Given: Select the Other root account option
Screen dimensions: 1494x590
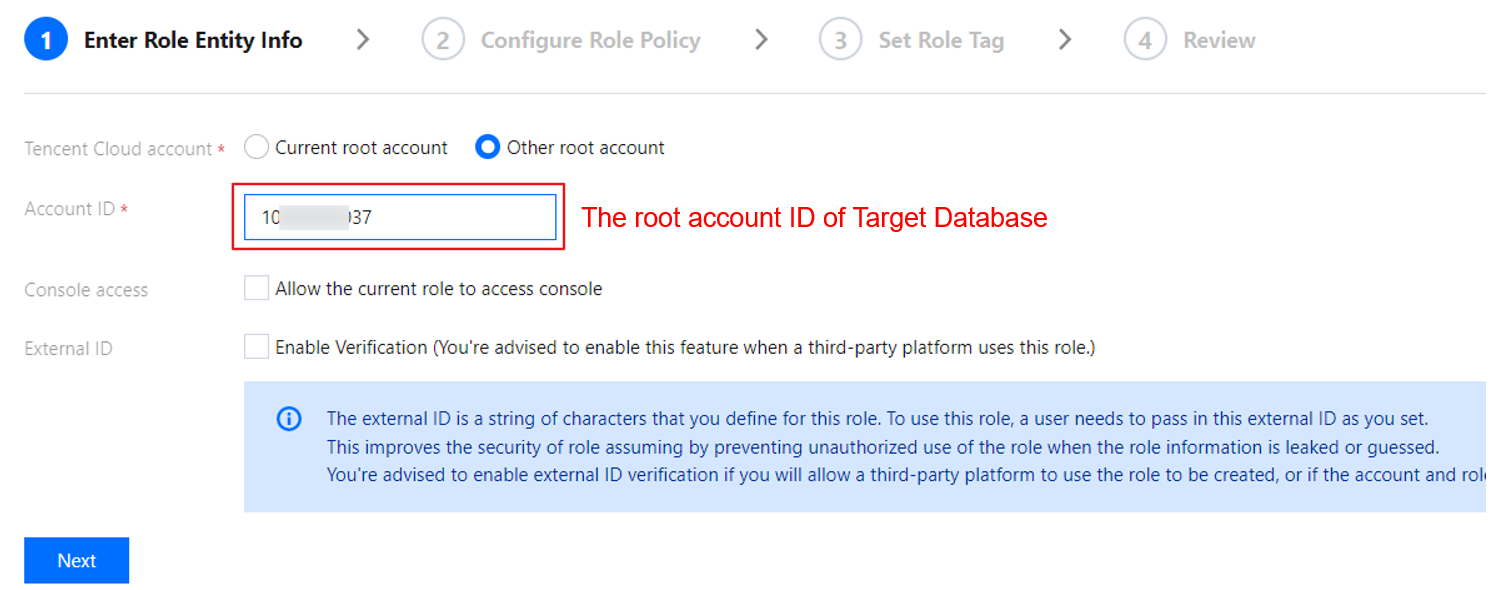Looking at the screenshot, I should click(488, 148).
